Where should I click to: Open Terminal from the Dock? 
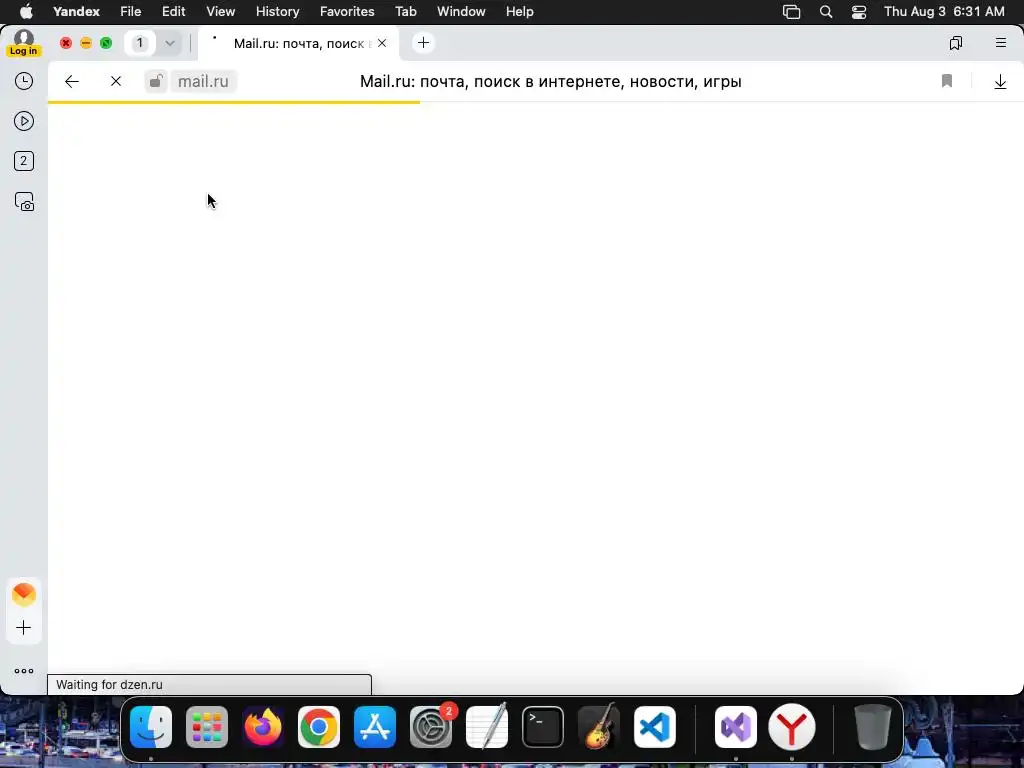click(543, 727)
